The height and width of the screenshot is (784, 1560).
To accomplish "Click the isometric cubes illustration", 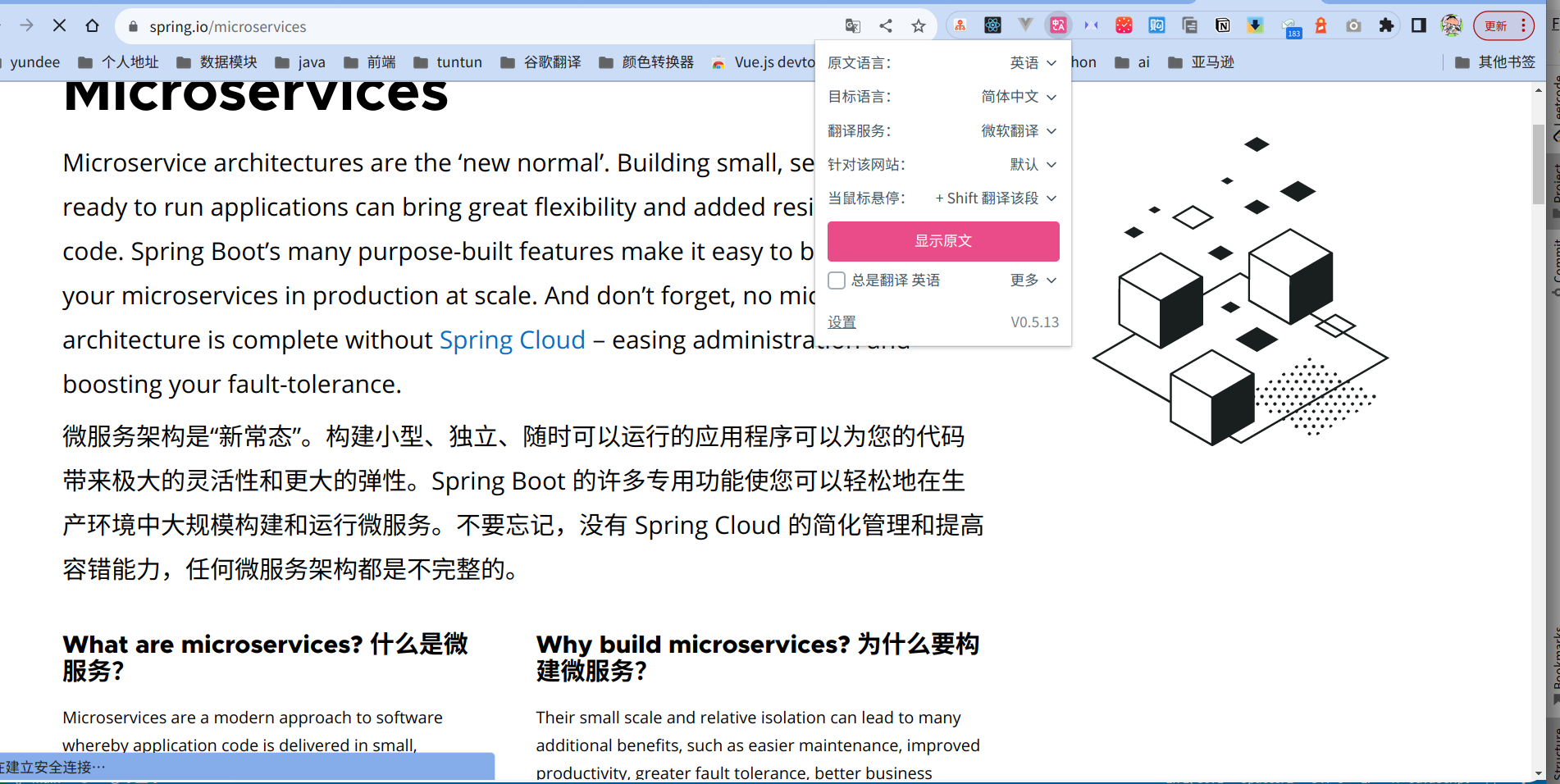I will (1240, 291).
